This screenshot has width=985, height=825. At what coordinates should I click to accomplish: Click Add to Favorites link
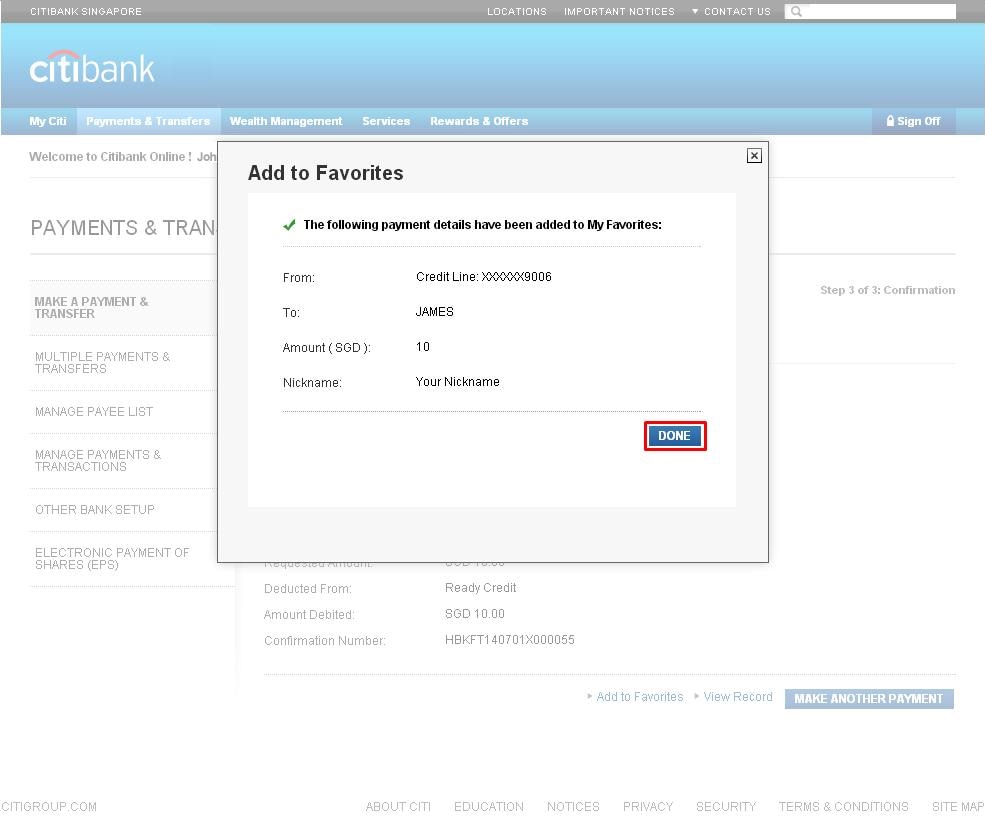tap(639, 697)
